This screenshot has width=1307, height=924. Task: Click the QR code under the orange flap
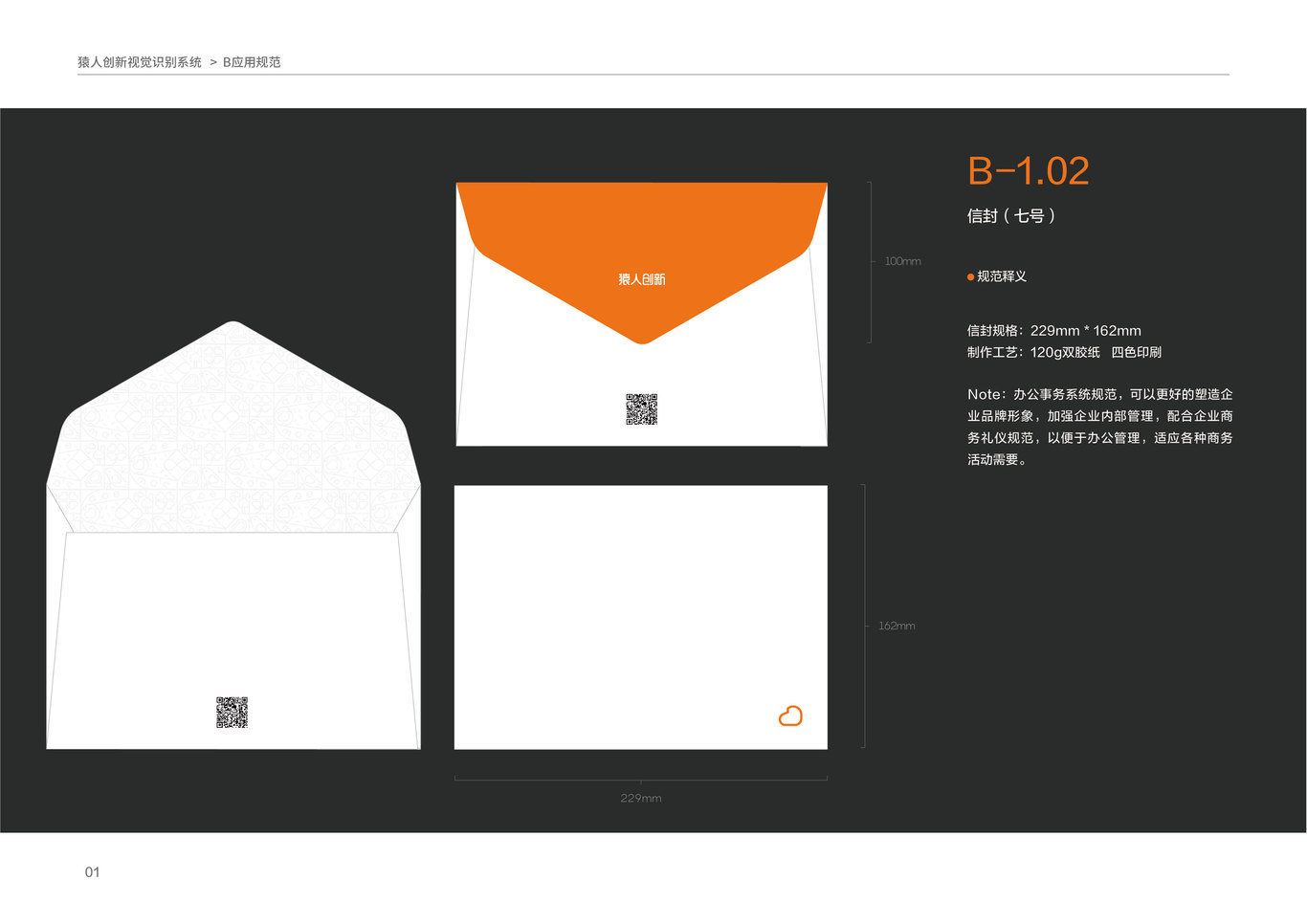pyautogui.click(x=642, y=409)
